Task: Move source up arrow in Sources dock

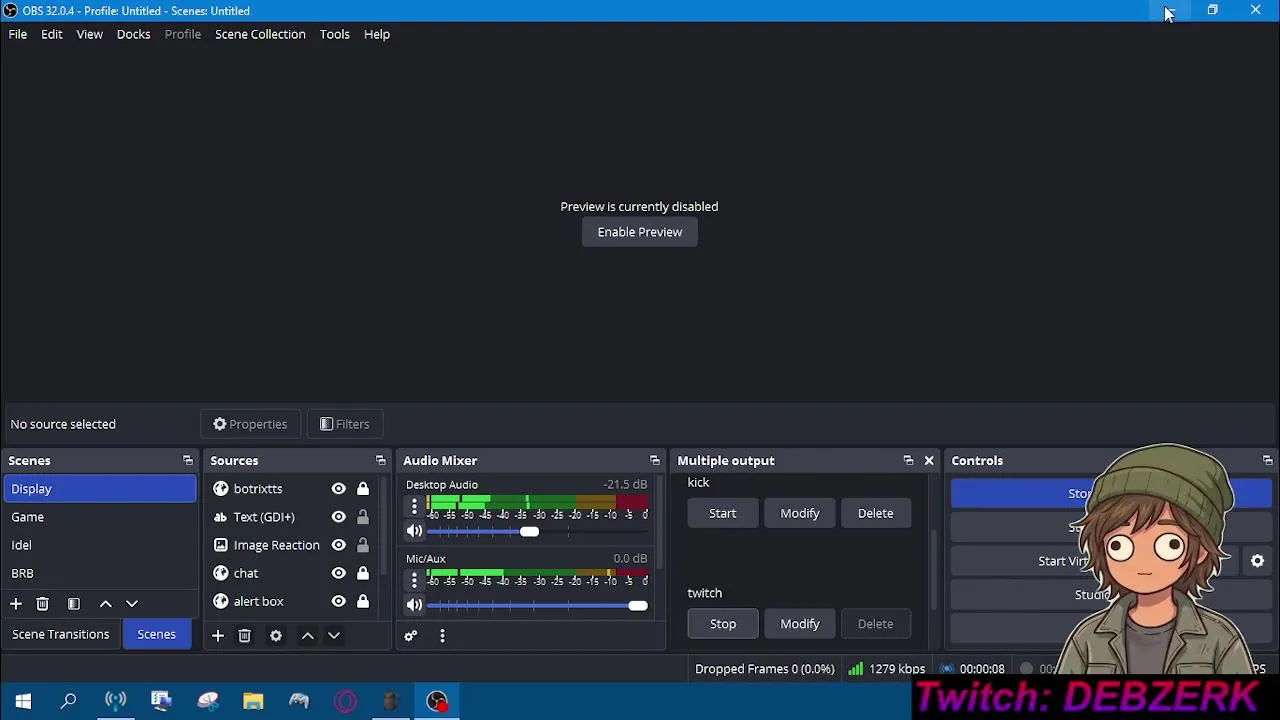Action: click(x=308, y=636)
